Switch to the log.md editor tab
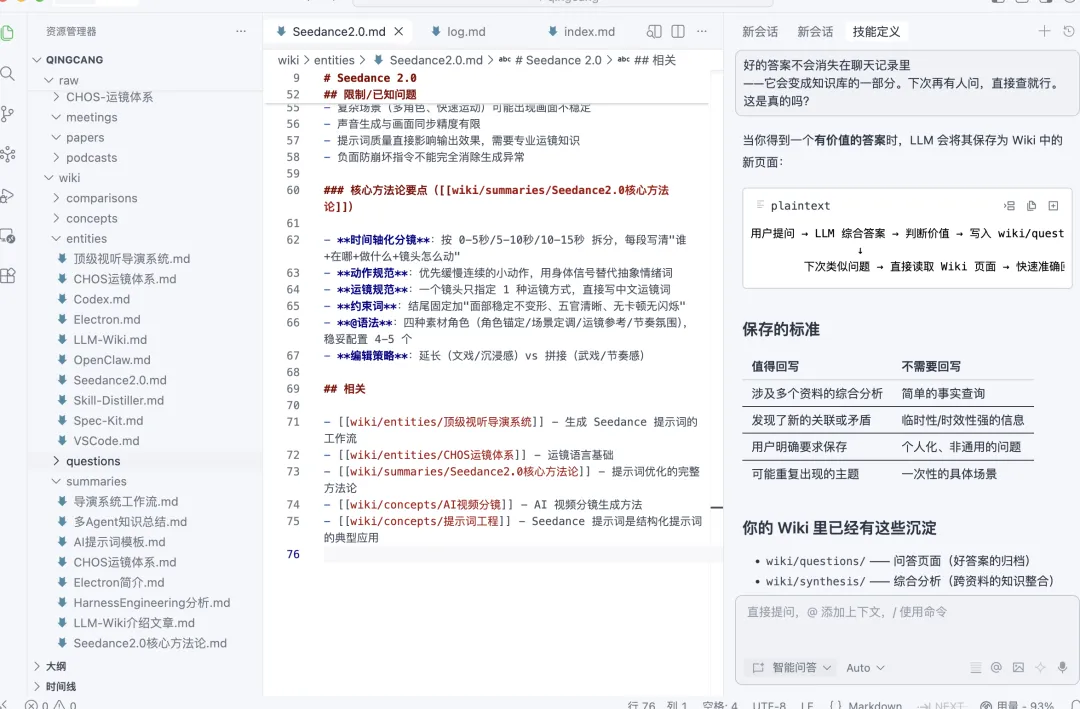Viewport: 1080px width, 709px height. point(458,32)
